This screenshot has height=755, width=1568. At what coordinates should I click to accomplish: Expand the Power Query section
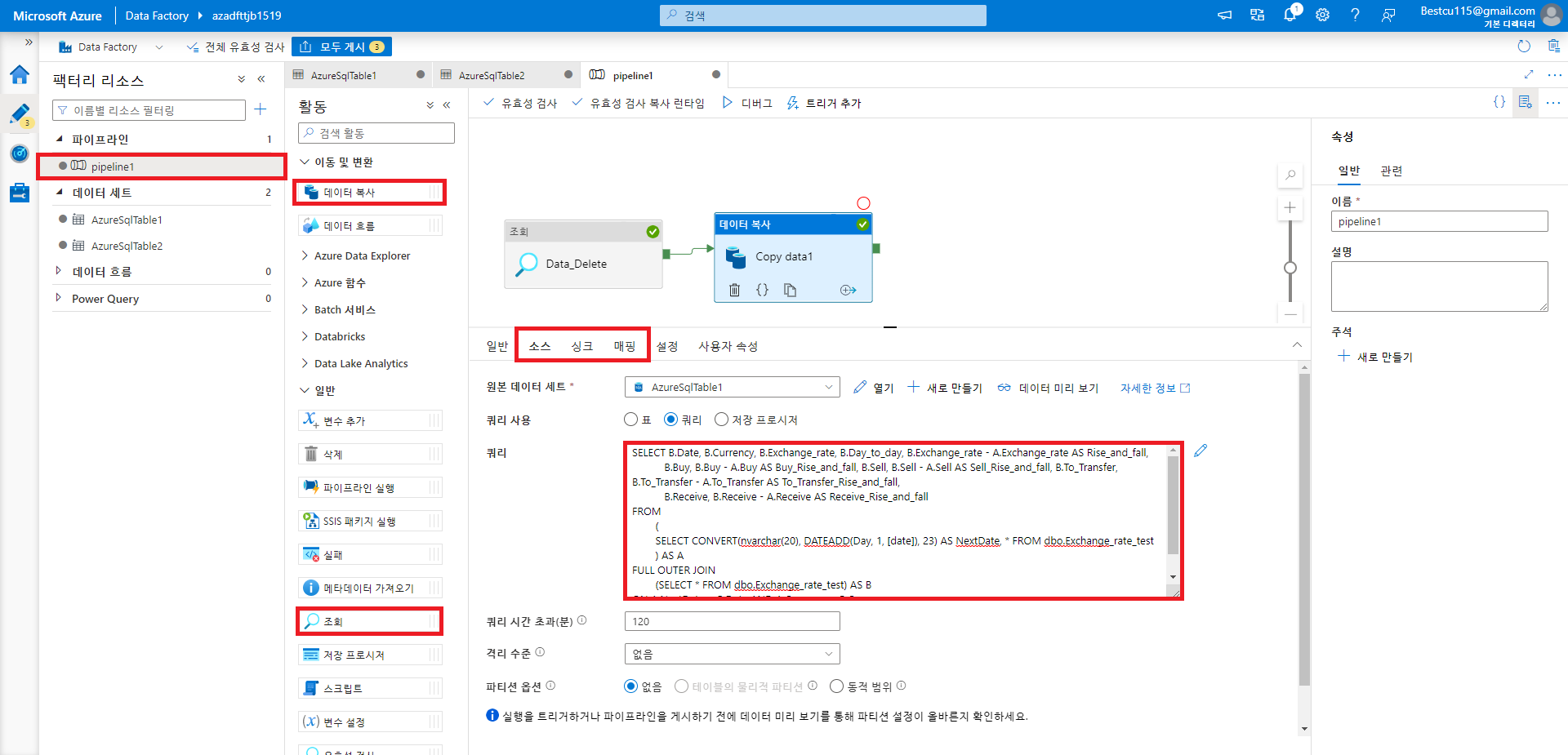[x=58, y=298]
